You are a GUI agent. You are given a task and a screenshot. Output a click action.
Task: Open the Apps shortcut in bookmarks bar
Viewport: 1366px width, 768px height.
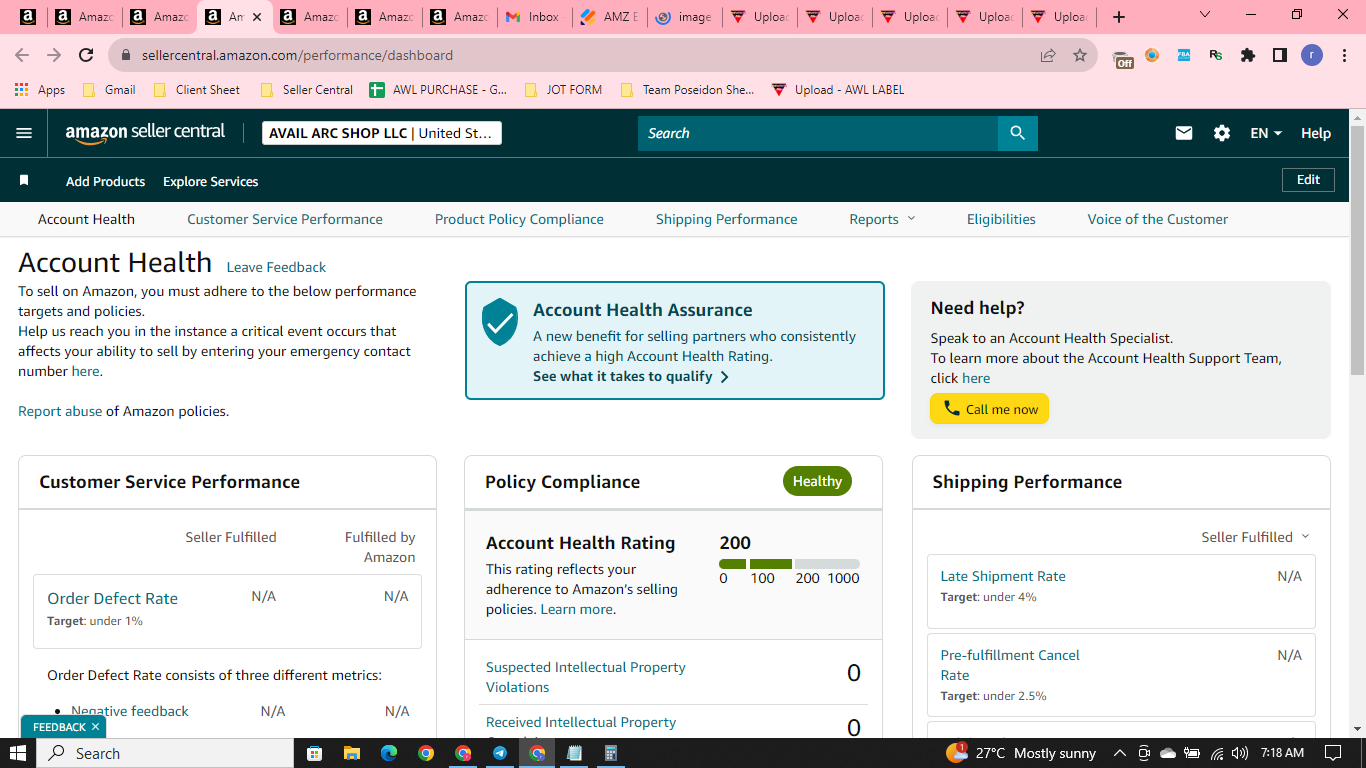(x=40, y=89)
